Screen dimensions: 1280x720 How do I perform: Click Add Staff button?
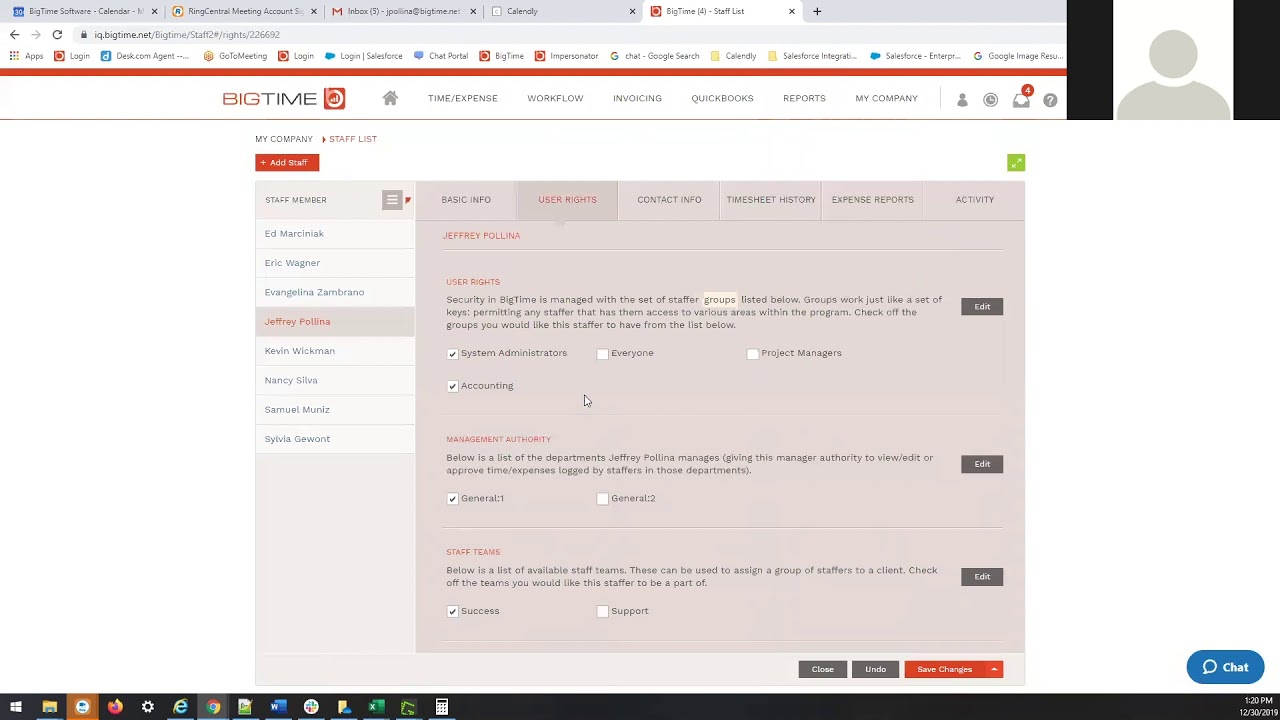(287, 163)
